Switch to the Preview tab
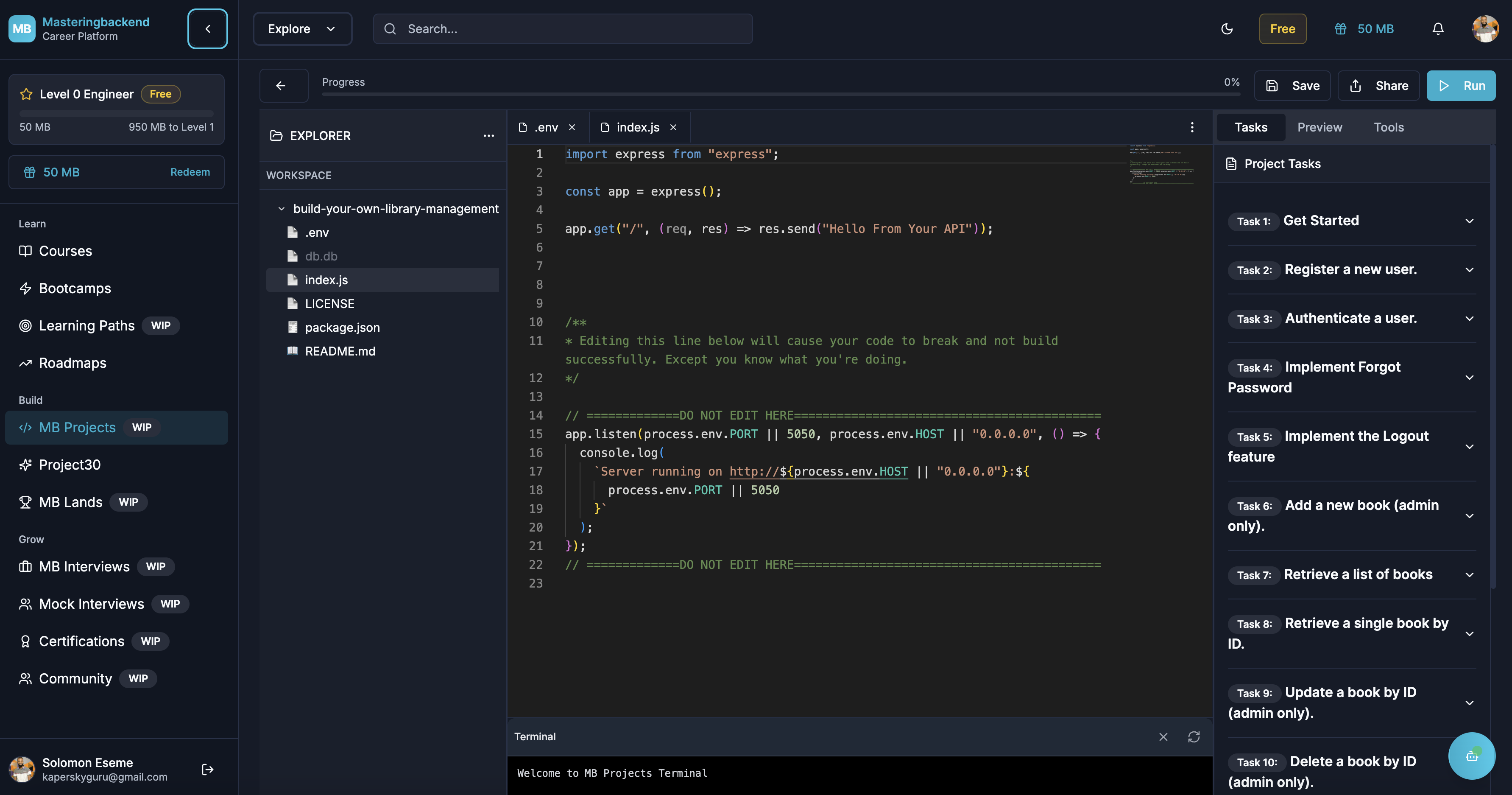Image resolution: width=1512 pixels, height=795 pixels. pyautogui.click(x=1320, y=127)
